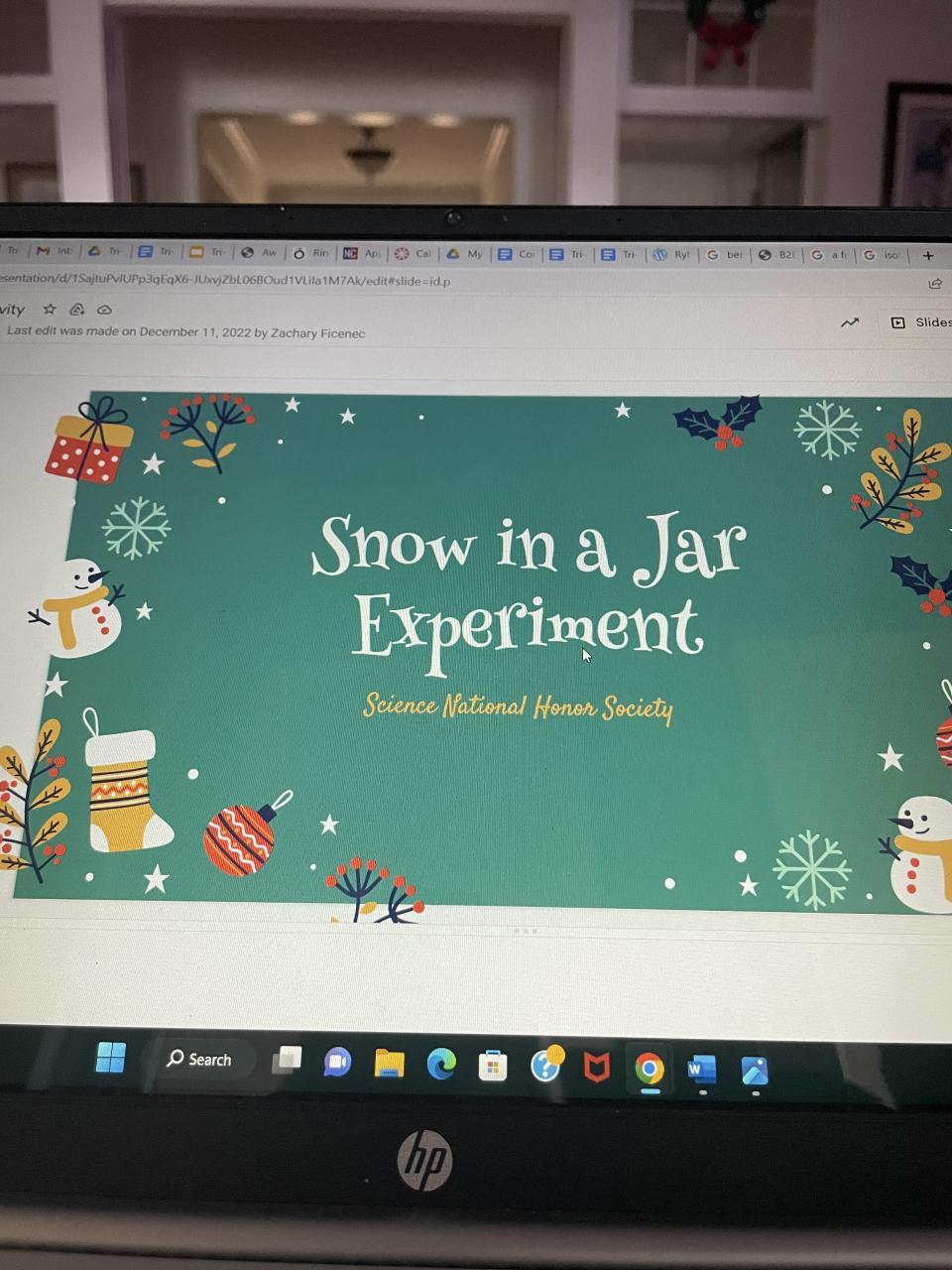The height and width of the screenshot is (1270, 952).
Task: Switch to the 'Rin' browser tab
Action: 311,253
